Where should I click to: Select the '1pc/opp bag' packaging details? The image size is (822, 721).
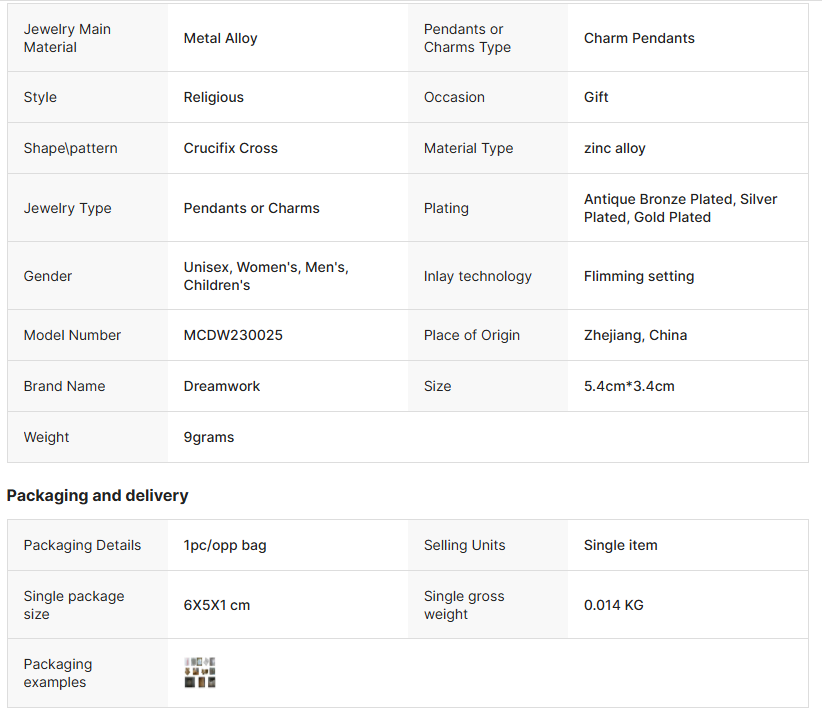tap(224, 545)
